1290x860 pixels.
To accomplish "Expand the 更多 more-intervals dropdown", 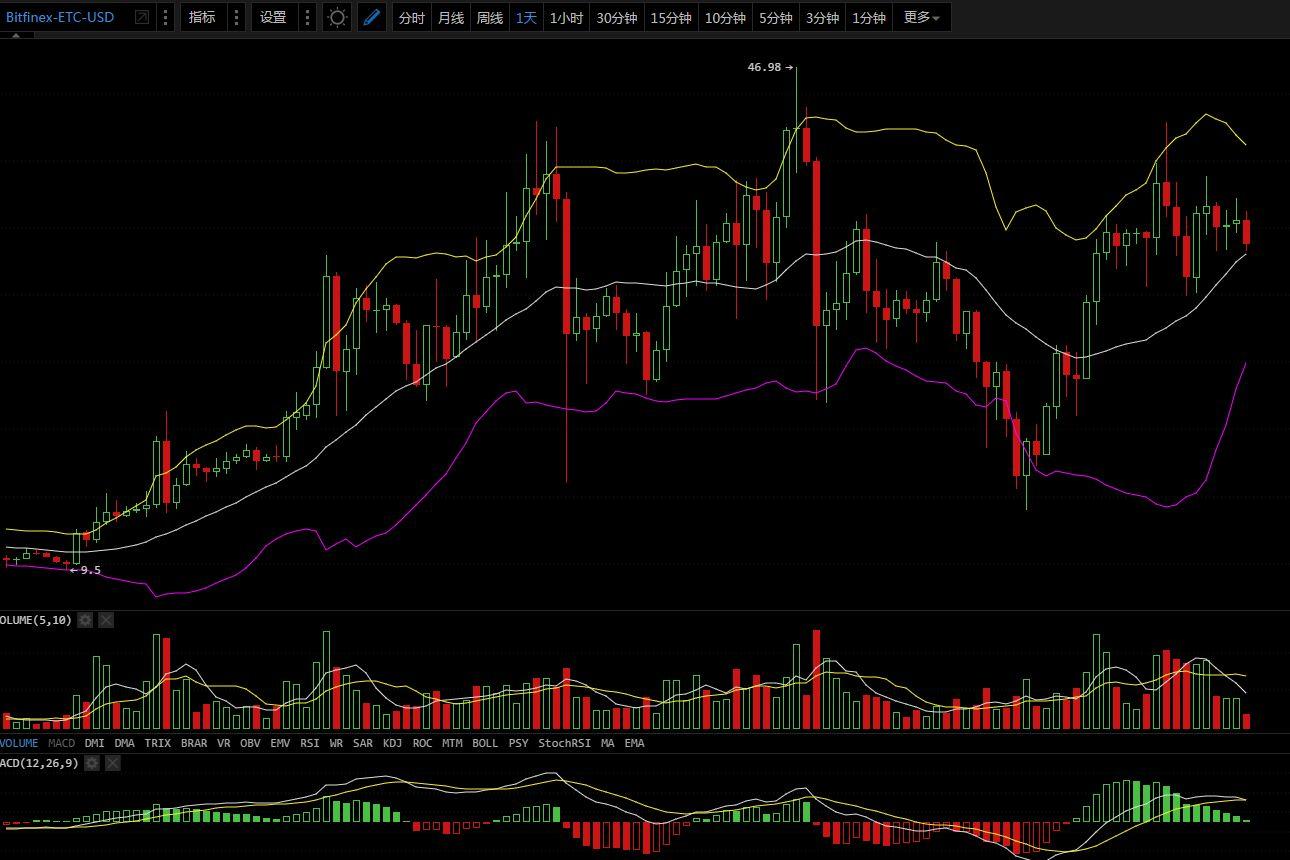I will tap(921, 18).
